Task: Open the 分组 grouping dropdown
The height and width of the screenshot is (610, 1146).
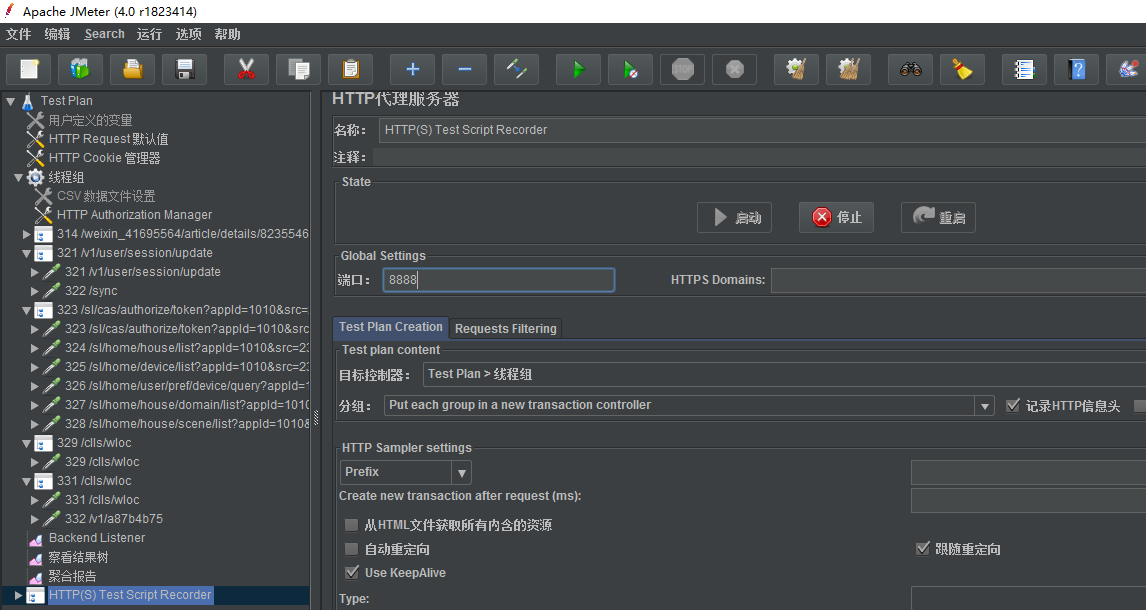Action: tap(984, 405)
